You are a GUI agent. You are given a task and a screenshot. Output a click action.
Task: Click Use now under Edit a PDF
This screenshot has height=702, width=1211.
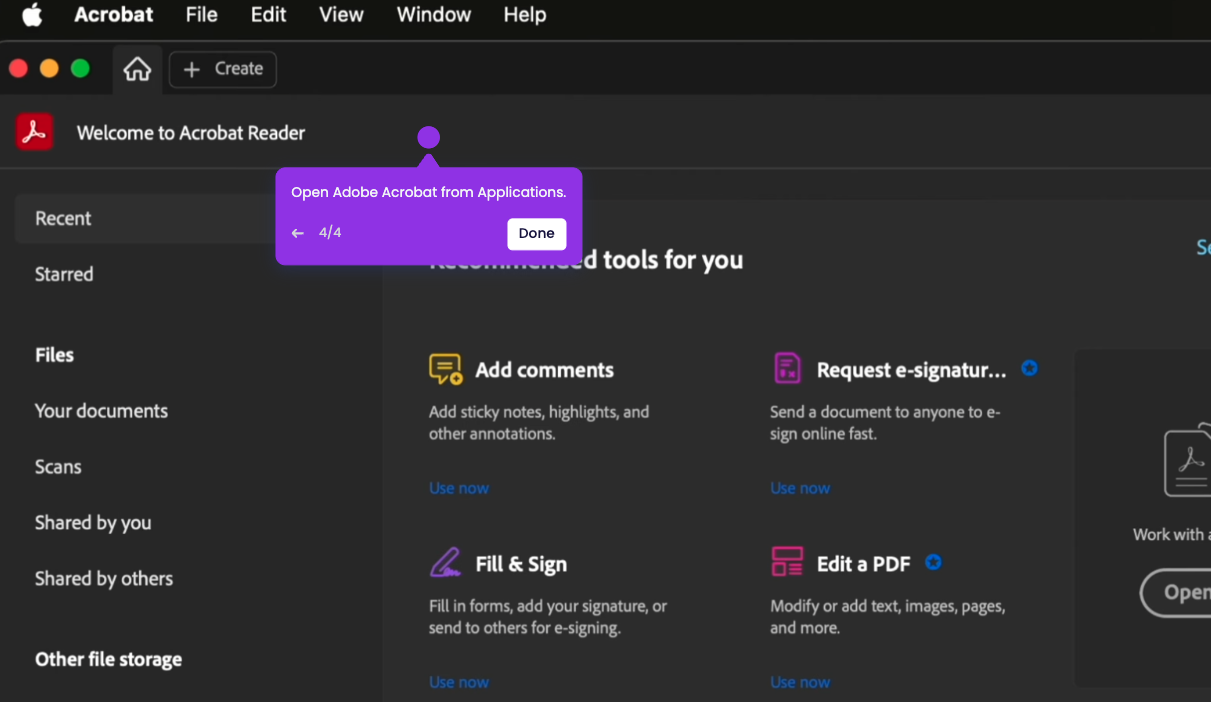coord(800,682)
